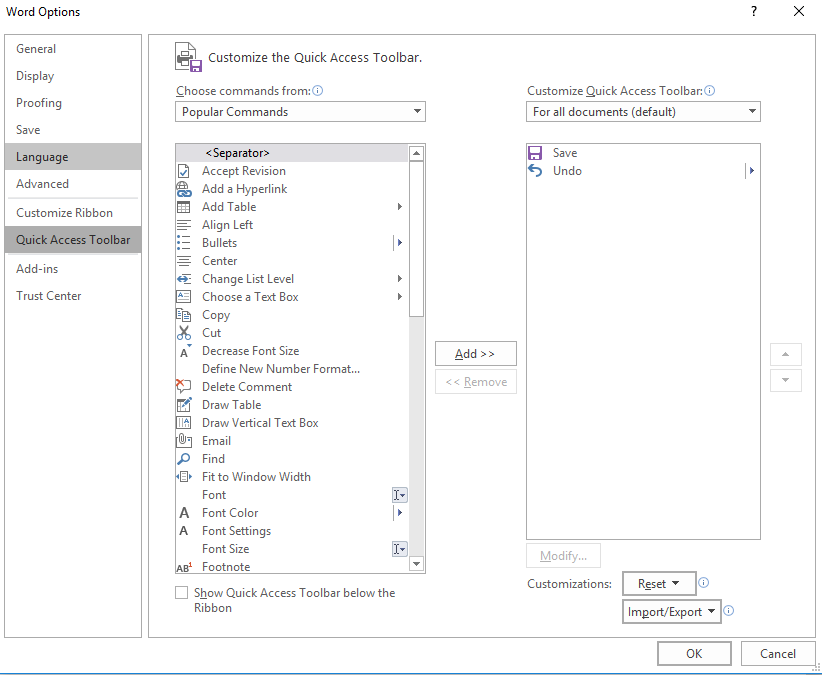This screenshot has height=675, width=822.
Task: Select Define New Number Format... entry
Action: point(292,369)
